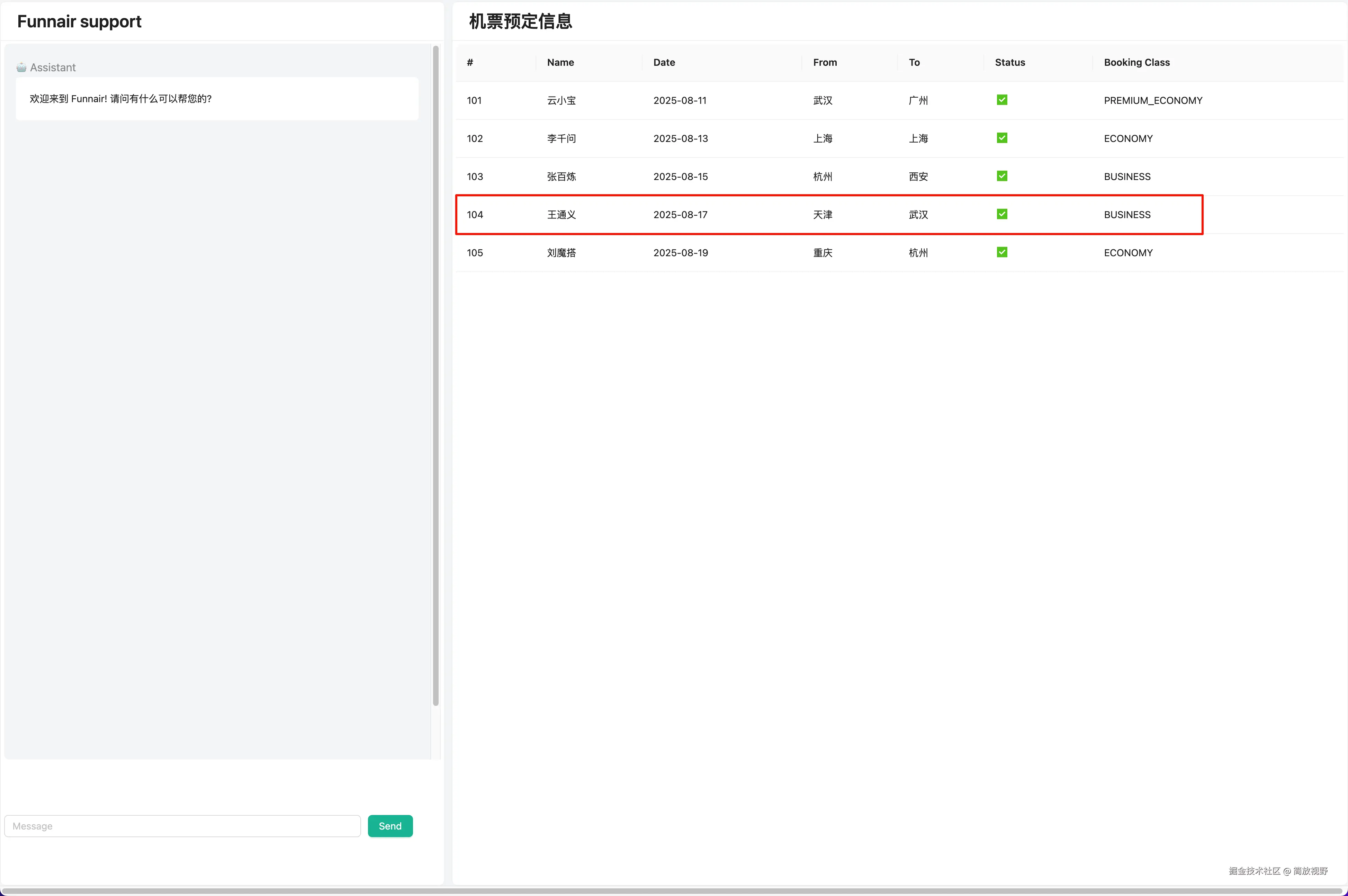Screen dimensions: 1348x896
Task: Click the Date column header
Action: (664, 62)
